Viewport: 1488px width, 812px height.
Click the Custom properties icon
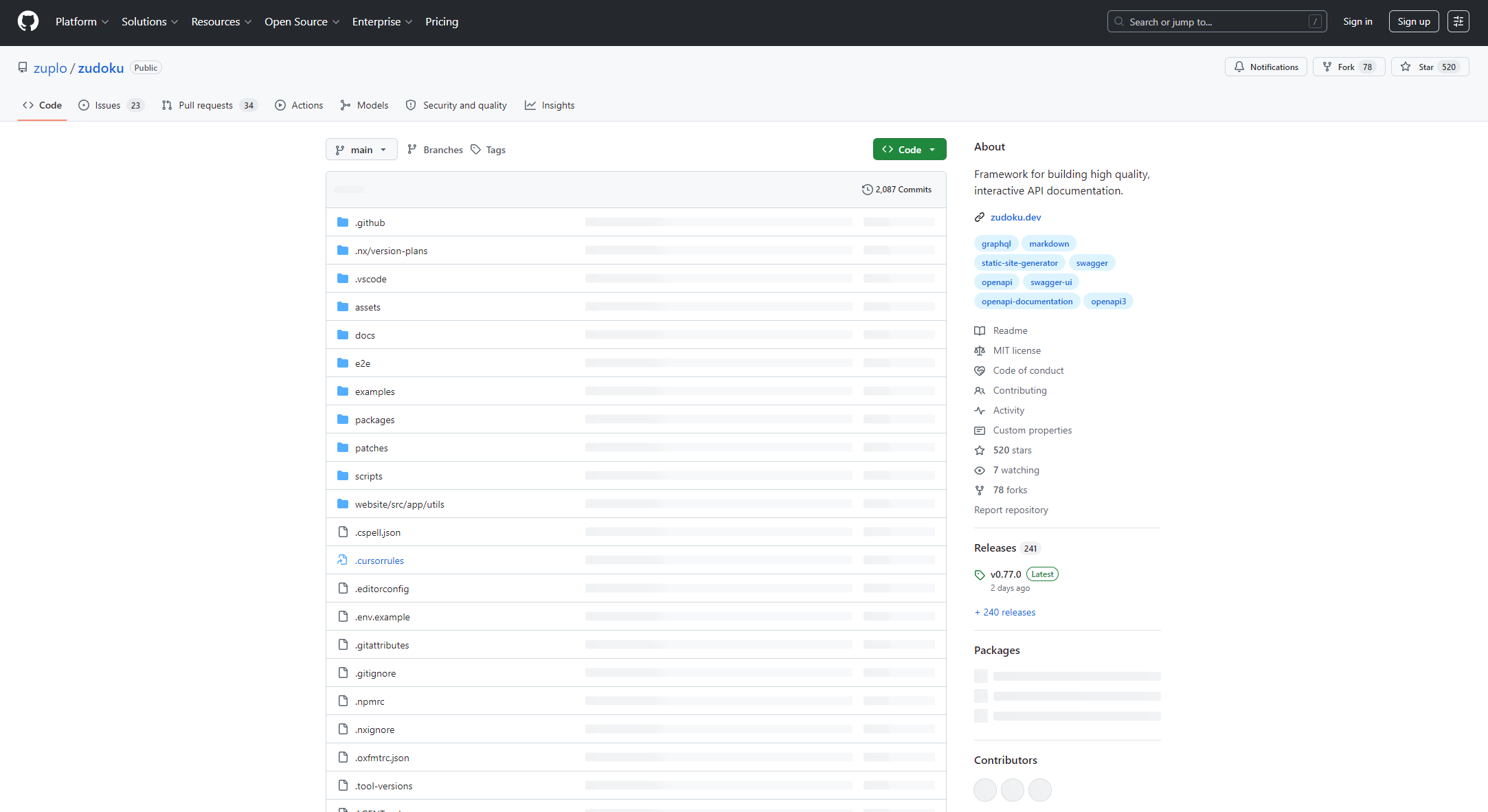click(980, 430)
